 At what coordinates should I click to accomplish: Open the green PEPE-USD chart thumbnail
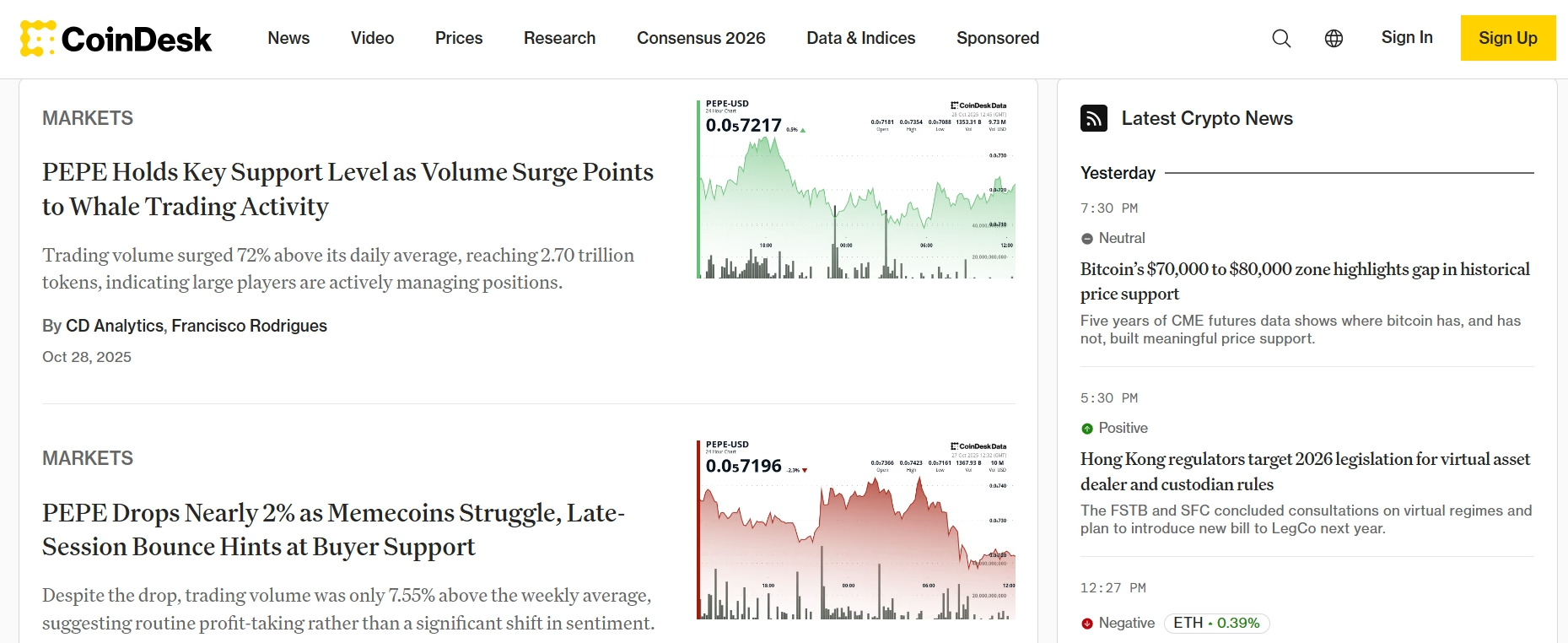click(x=856, y=189)
